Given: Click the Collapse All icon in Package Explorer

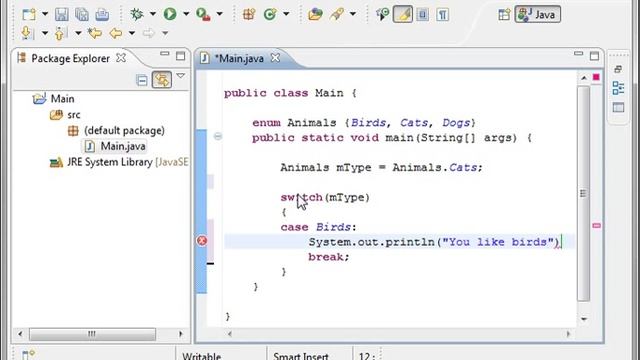Looking at the screenshot, I should pos(142,80).
